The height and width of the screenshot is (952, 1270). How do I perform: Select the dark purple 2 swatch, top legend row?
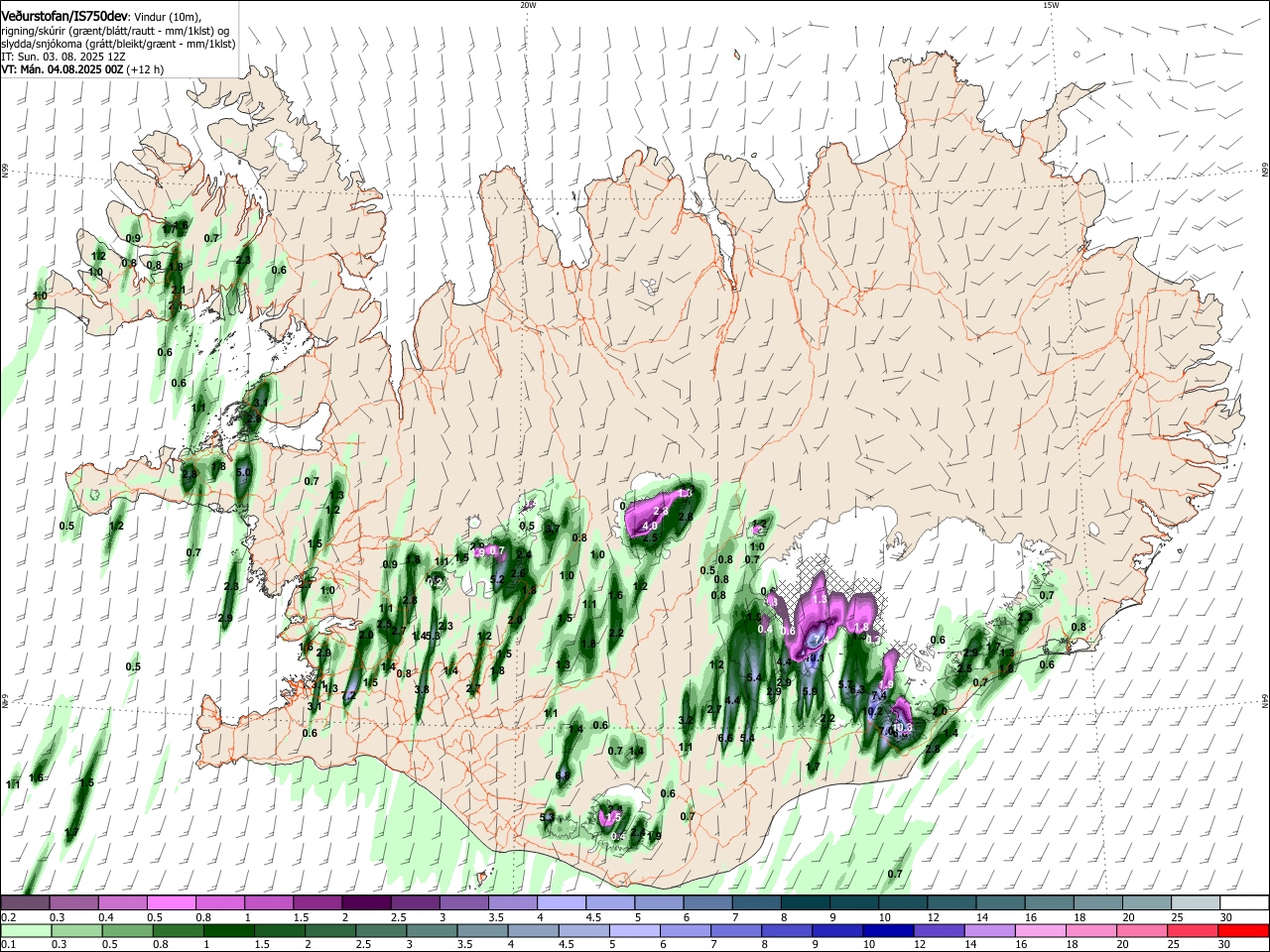pyautogui.click(x=366, y=903)
